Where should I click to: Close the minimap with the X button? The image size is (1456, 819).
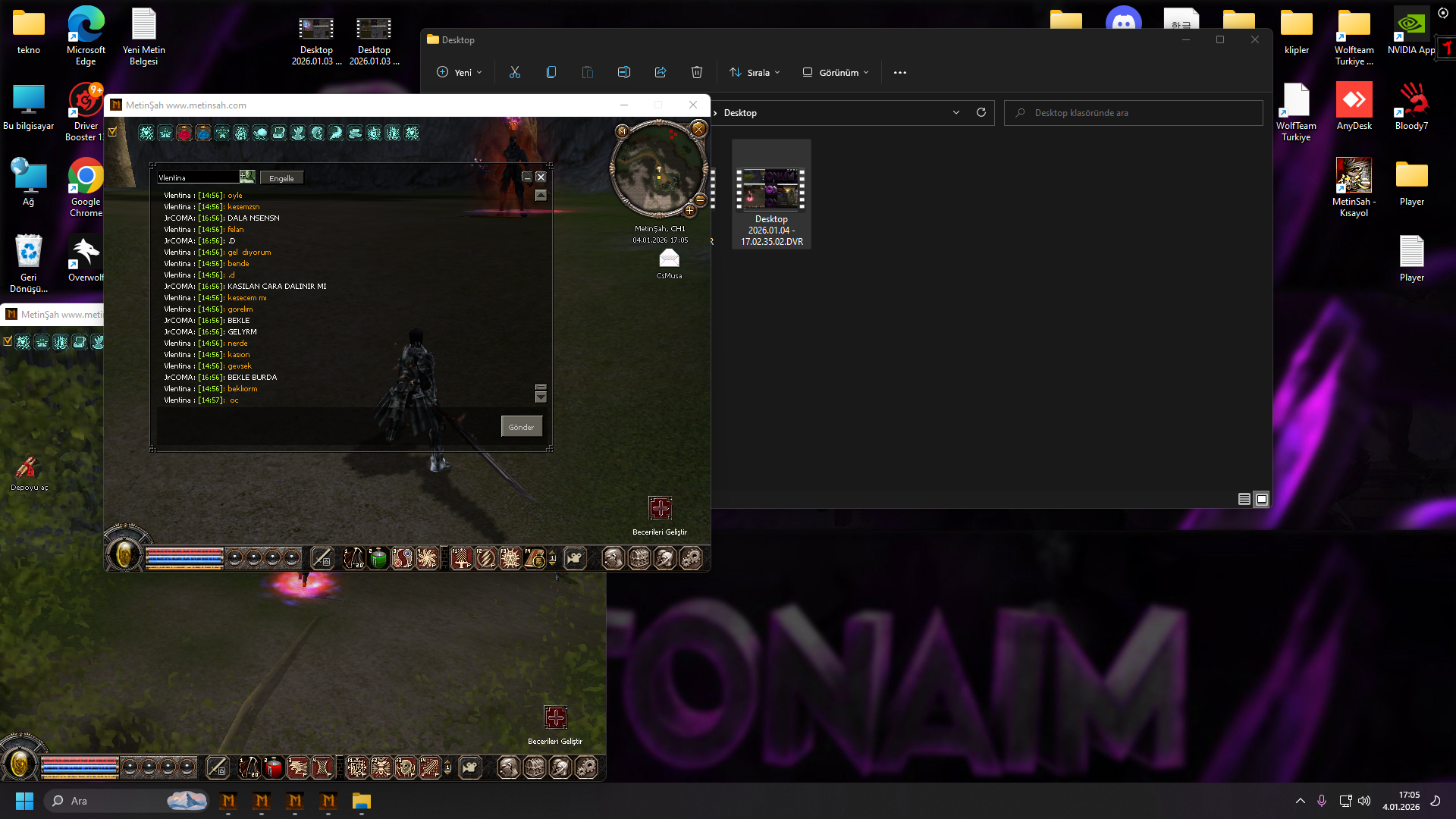(698, 129)
